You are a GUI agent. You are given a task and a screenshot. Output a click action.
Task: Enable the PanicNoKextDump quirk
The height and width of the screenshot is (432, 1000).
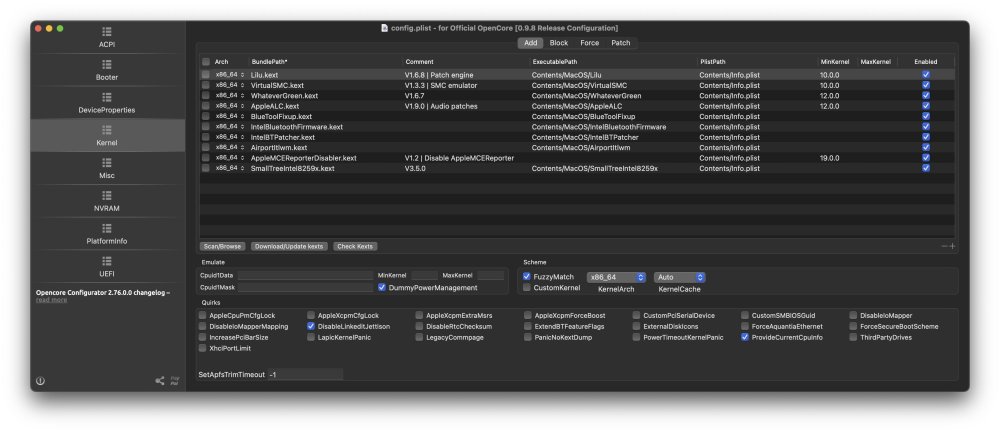tap(528, 337)
